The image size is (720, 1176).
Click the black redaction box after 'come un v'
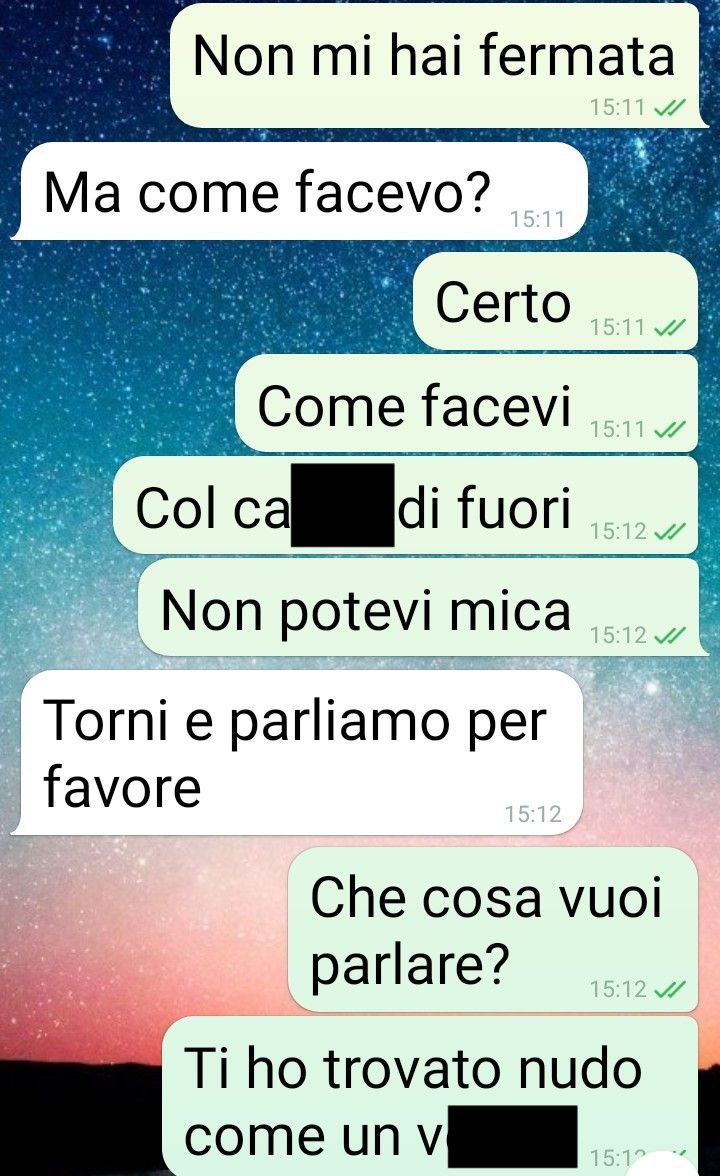(x=513, y=1136)
